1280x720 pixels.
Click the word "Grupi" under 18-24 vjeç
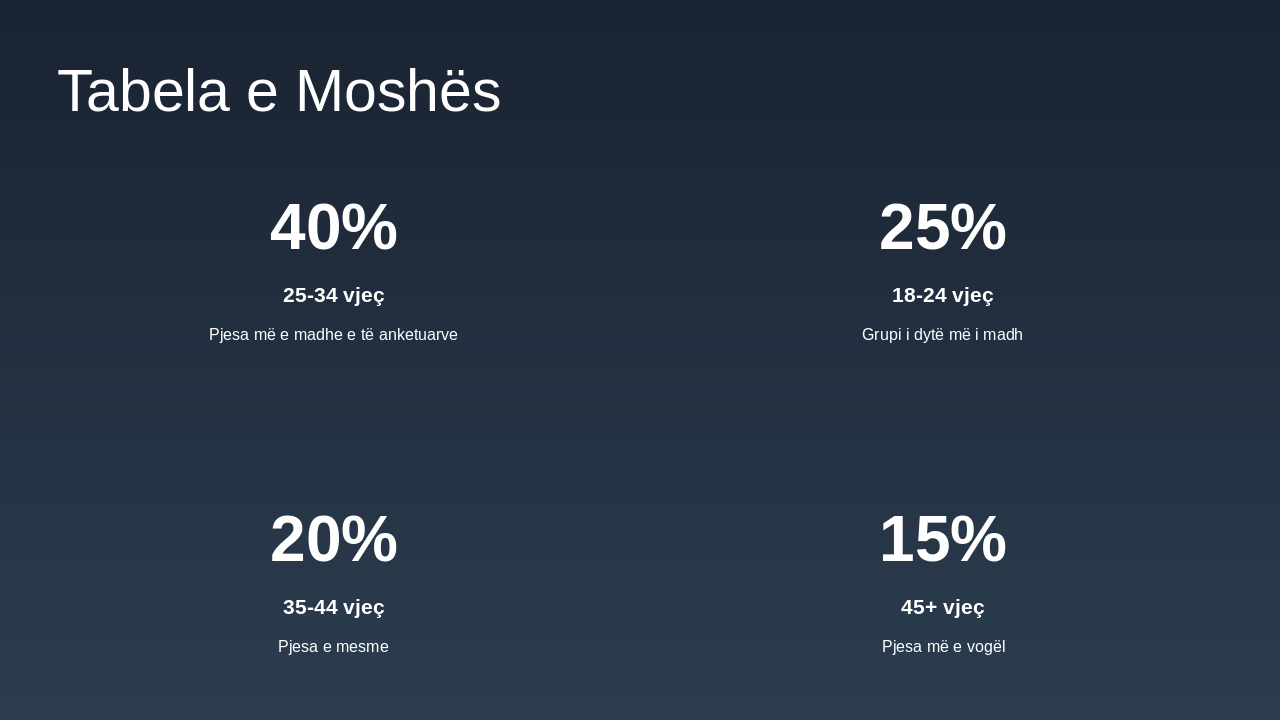(882, 335)
